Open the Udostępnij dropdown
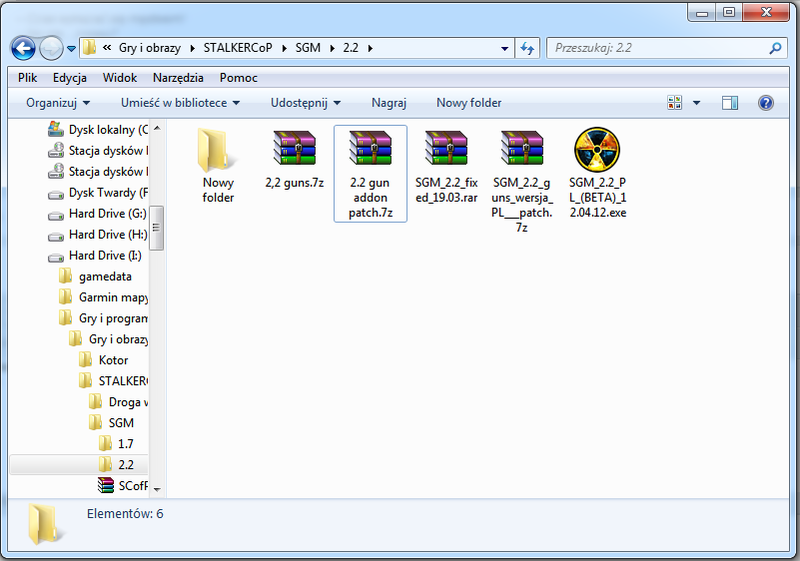Image resolution: width=800 pixels, height=561 pixels. coord(305,103)
